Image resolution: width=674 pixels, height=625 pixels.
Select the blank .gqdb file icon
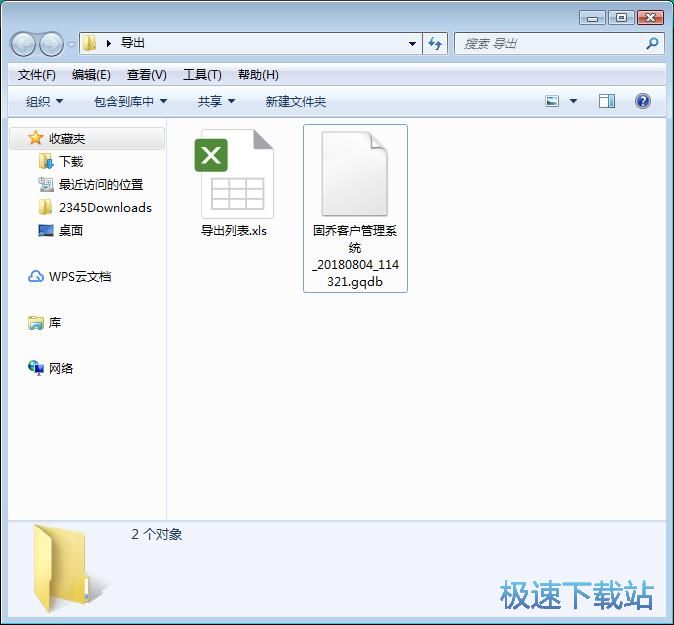pos(355,174)
